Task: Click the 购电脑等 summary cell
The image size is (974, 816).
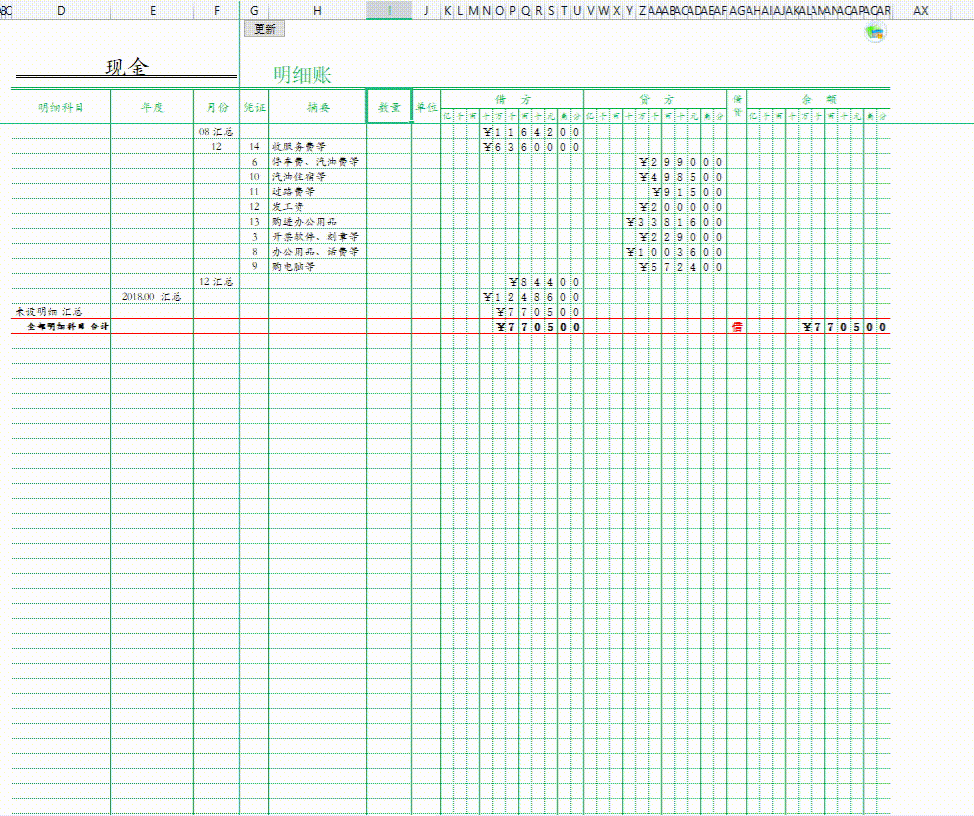Action: 317,266
